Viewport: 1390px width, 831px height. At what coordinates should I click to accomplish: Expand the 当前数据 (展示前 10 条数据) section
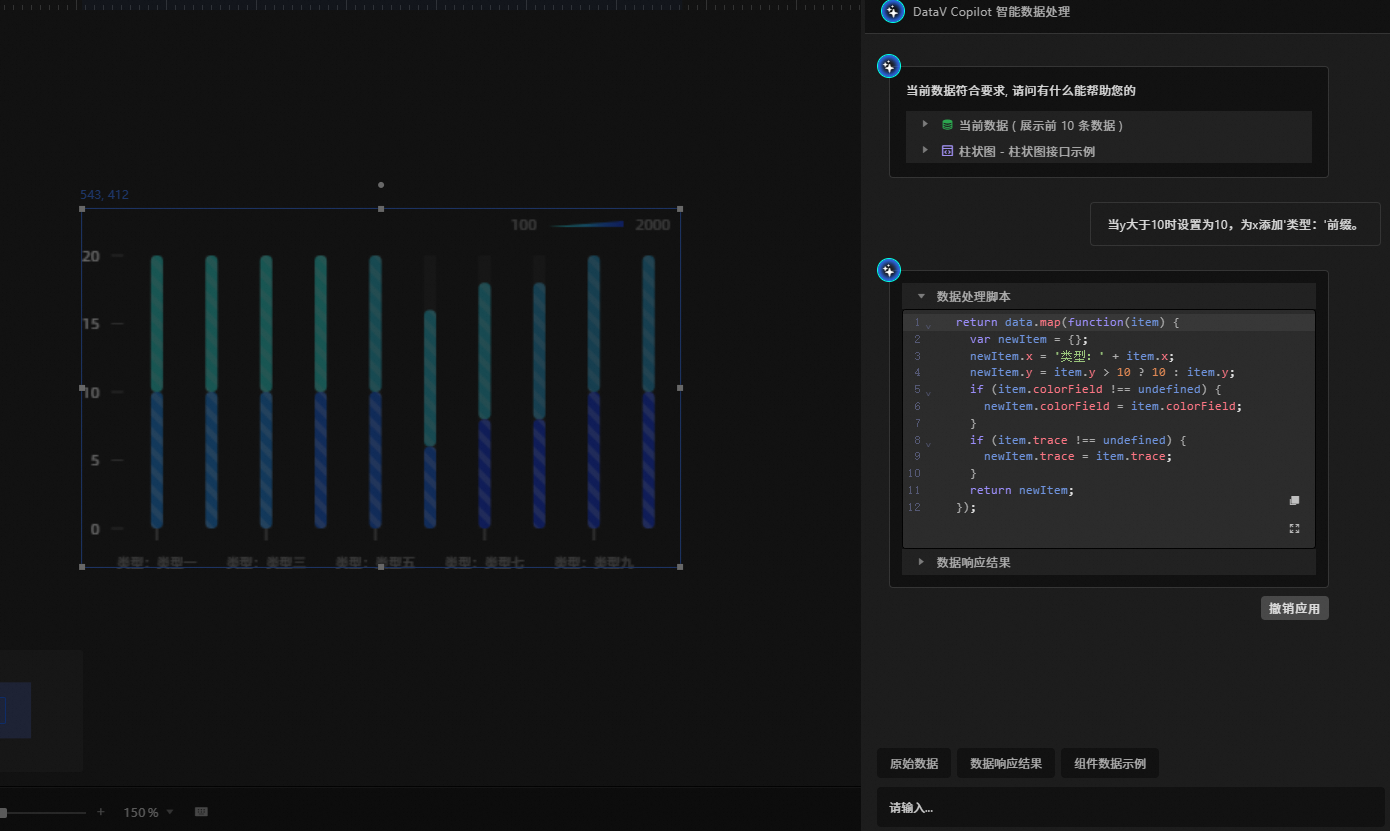point(925,124)
